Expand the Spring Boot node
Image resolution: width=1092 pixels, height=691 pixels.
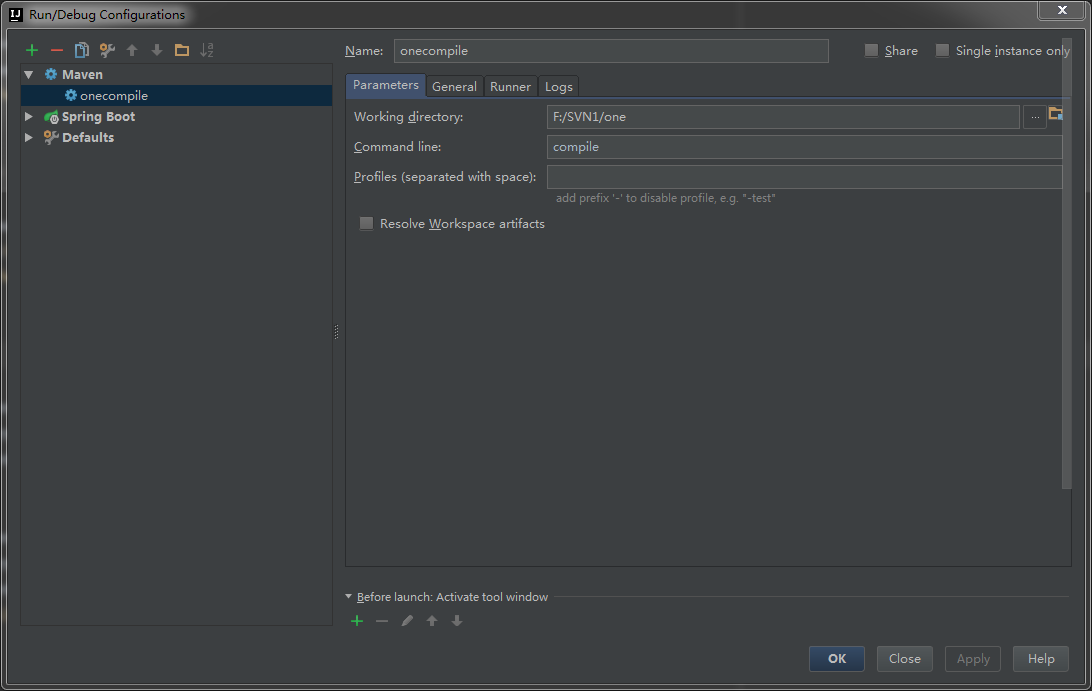tap(29, 117)
